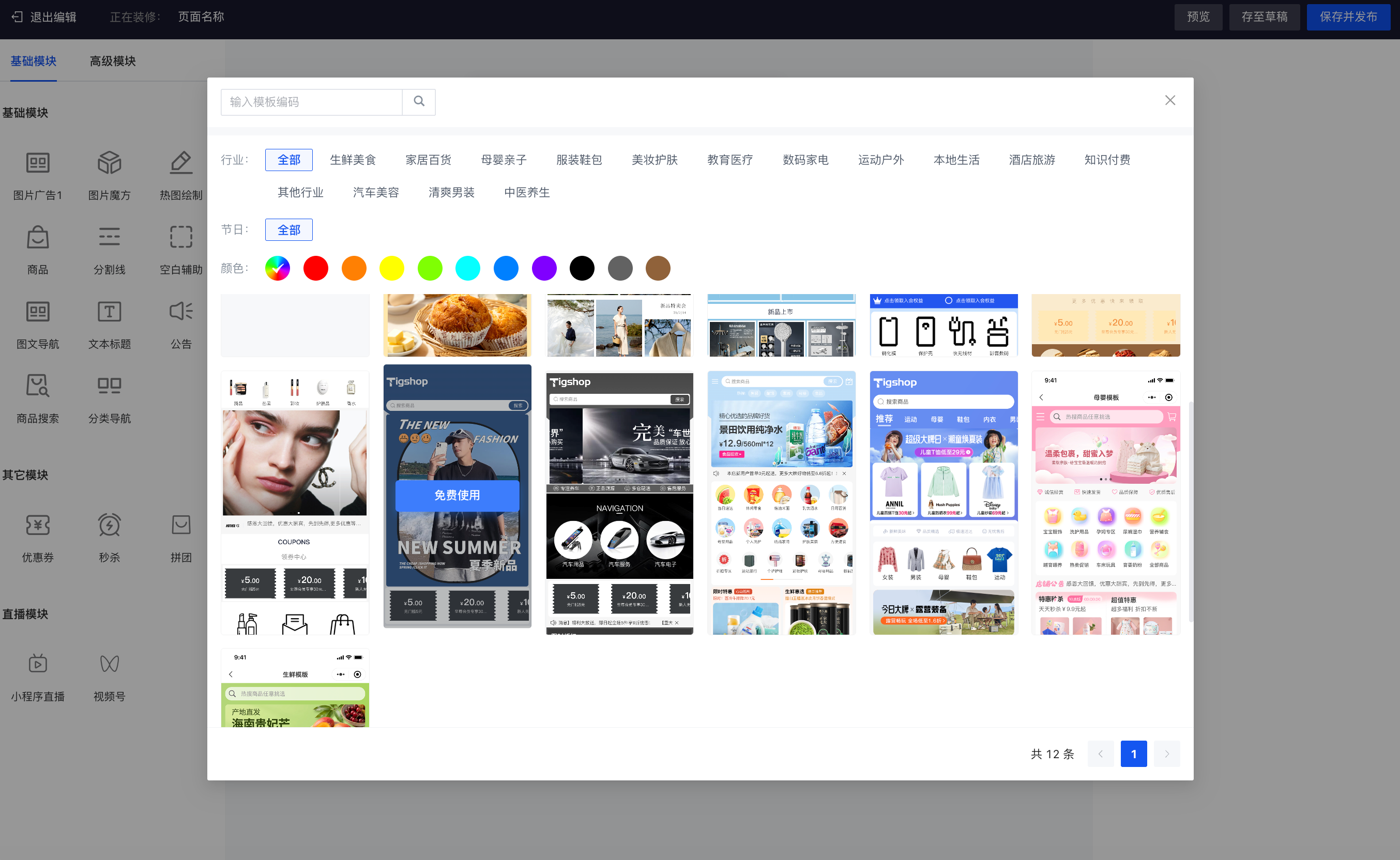Filter industry by 中医养生
Viewport: 1400px width, 860px height.
point(527,193)
